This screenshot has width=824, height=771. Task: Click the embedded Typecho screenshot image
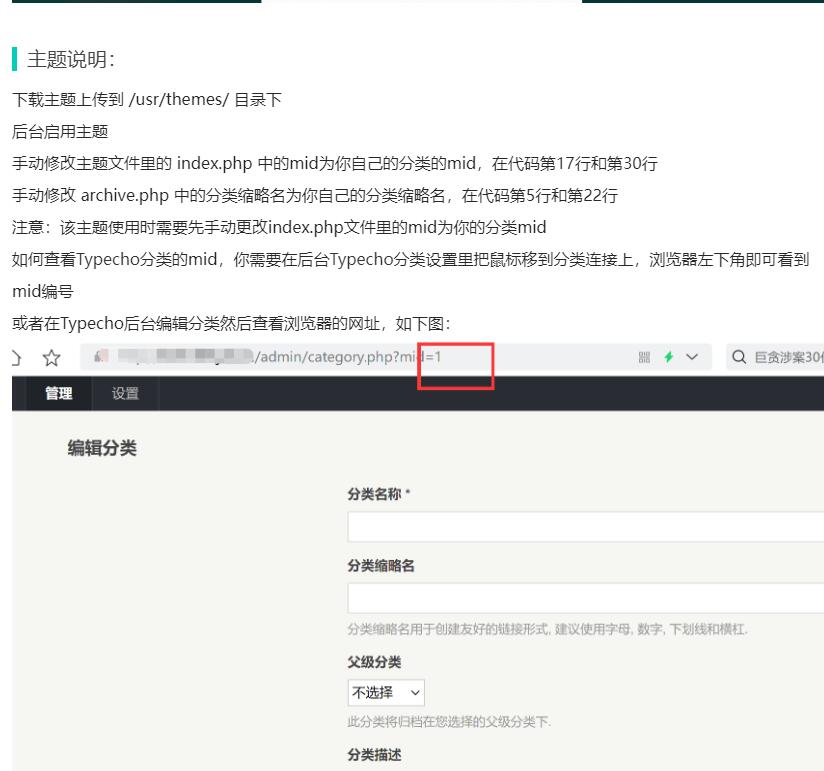tap(418, 580)
